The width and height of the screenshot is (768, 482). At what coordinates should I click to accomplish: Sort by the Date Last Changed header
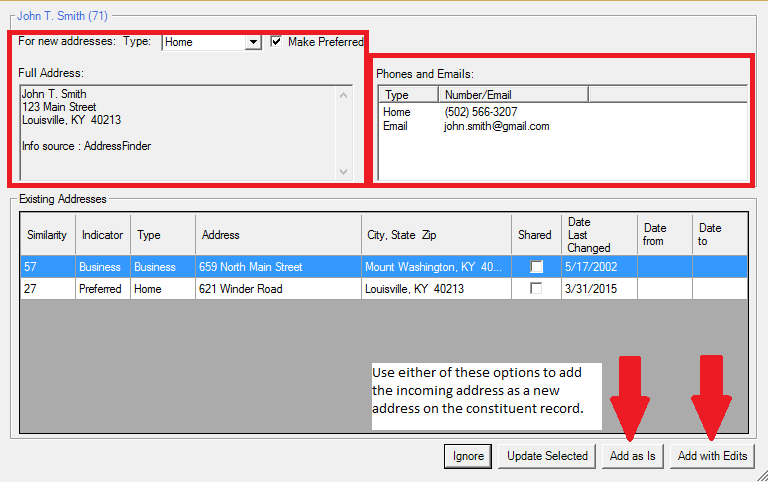(599, 235)
